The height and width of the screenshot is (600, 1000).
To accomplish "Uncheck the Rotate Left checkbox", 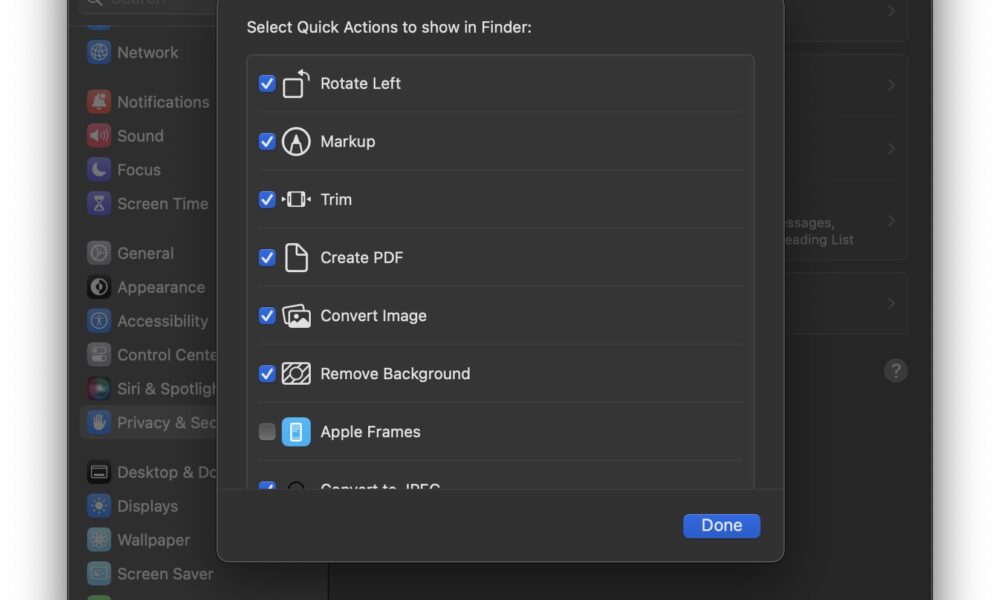I will [267, 84].
